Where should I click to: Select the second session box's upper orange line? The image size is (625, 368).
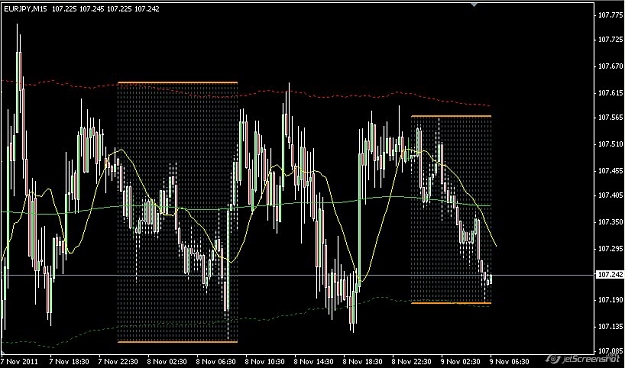pyautogui.click(x=451, y=116)
